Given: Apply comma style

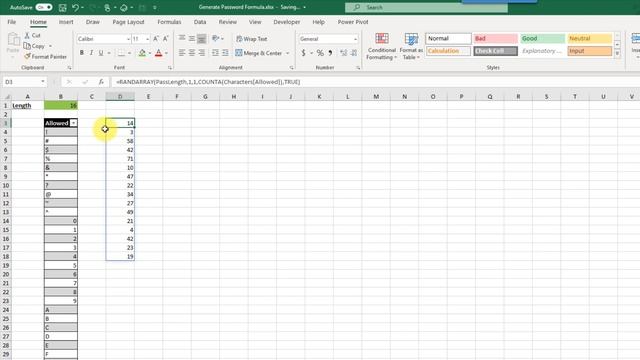Looking at the screenshot, I should pyautogui.click(x=330, y=53).
